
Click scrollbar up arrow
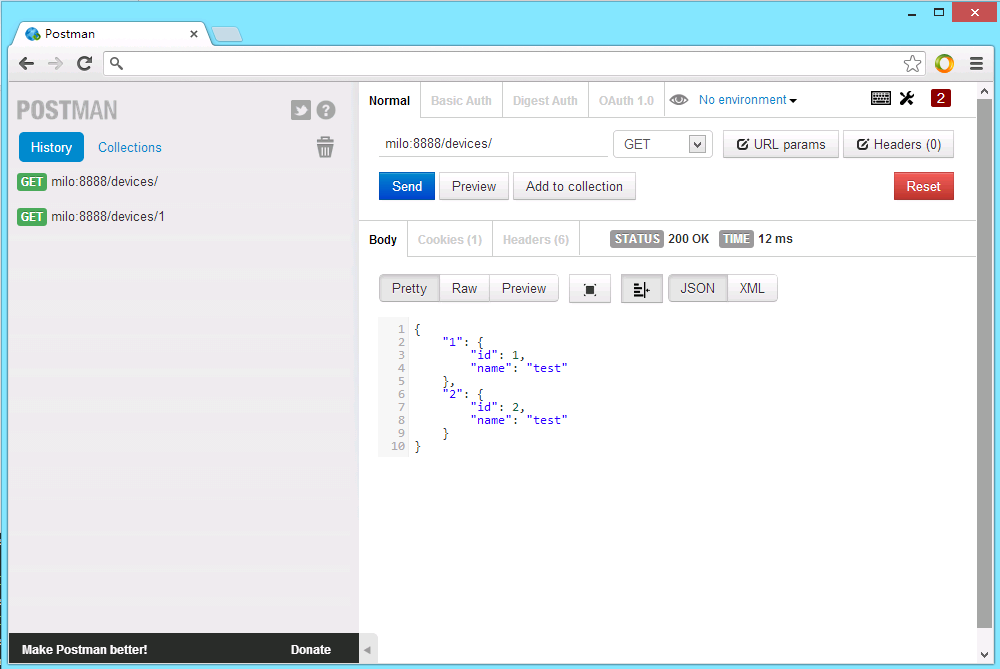(984, 91)
